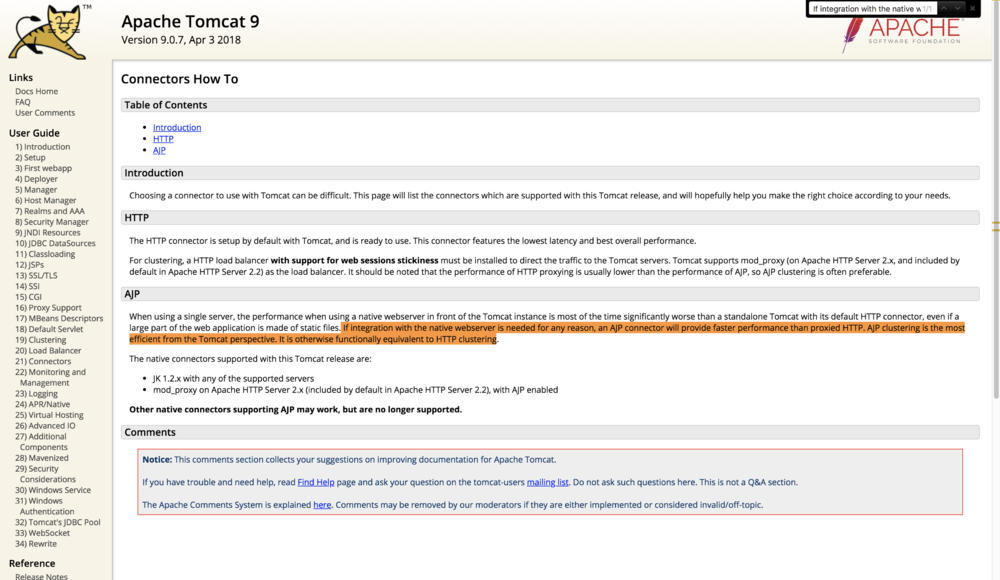Open user guide 33) WebSocket

click(43, 533)
